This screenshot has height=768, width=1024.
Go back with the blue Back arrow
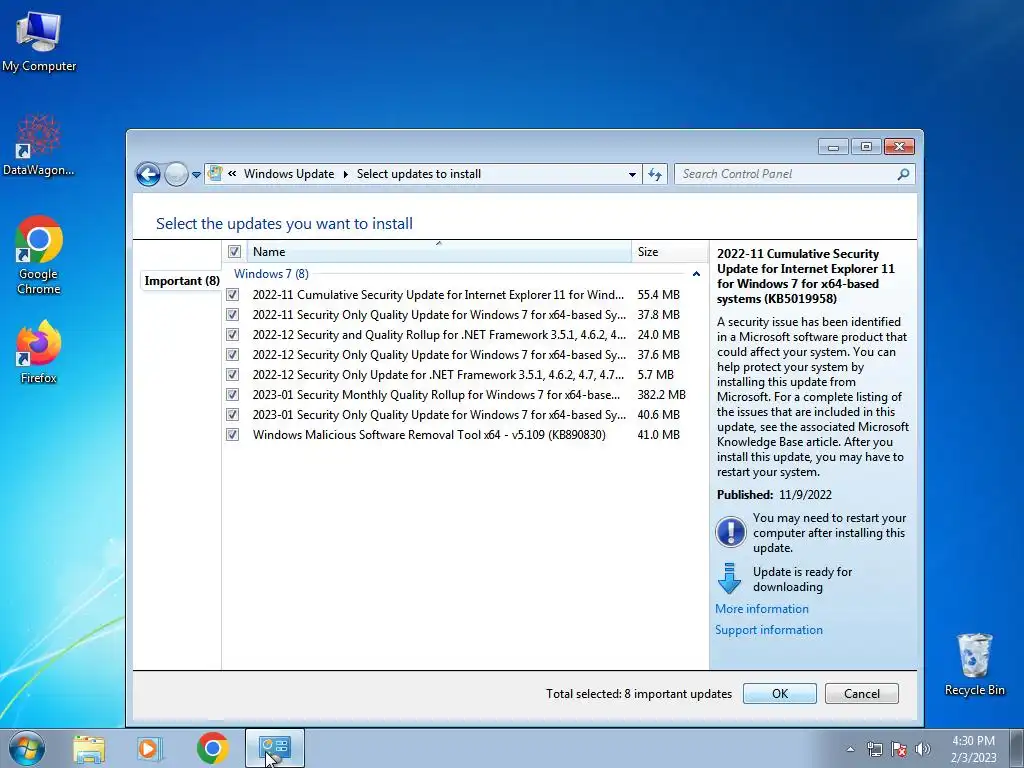(x=148, y=174)
